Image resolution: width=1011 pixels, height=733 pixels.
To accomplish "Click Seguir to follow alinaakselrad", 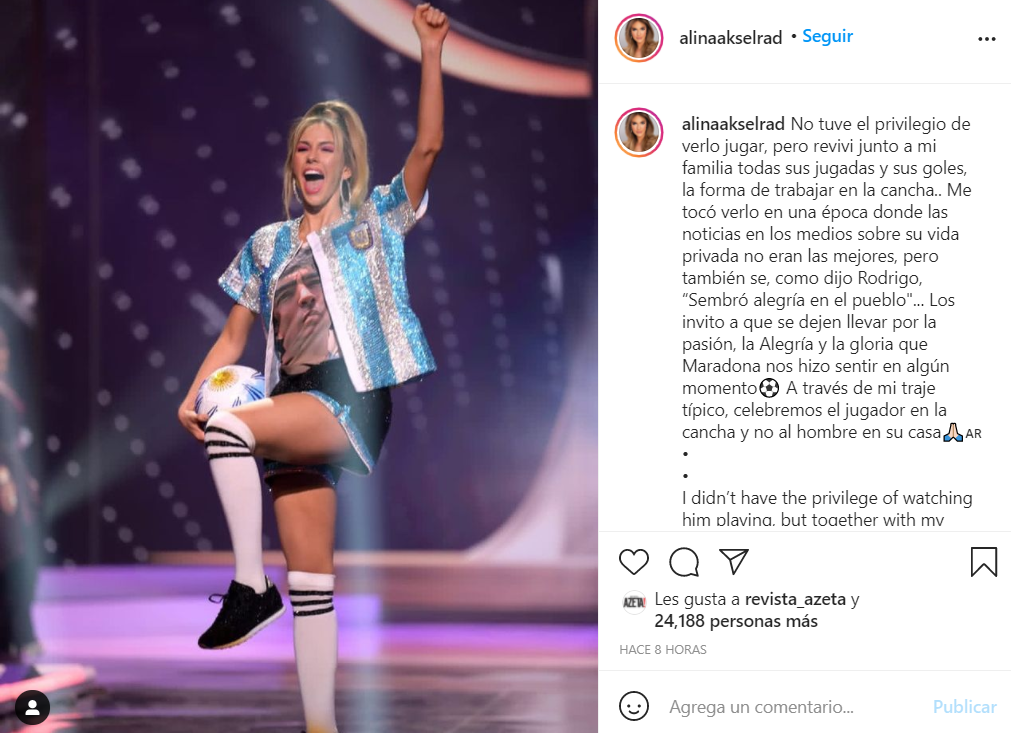I will (x=827, y=37).
